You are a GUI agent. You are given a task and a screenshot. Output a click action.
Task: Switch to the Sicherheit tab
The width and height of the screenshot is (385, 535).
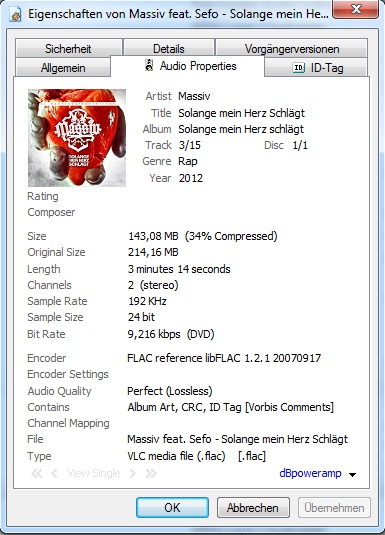68,48
